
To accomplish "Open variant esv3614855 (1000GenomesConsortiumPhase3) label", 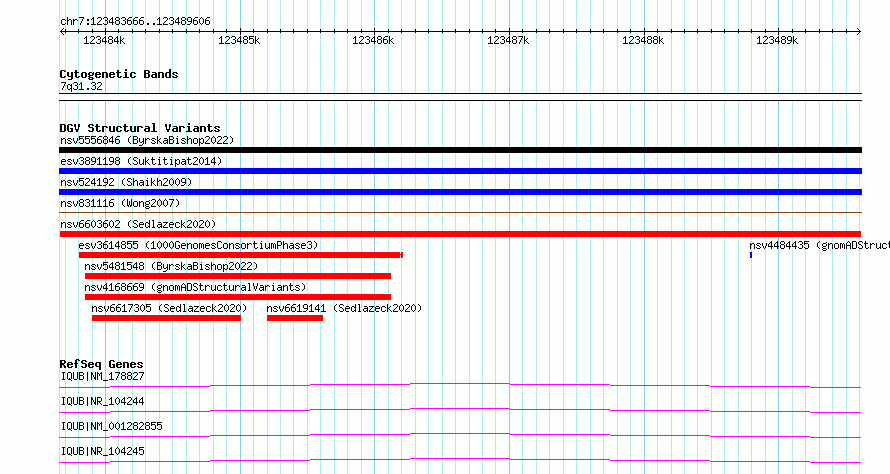I will [x=198, y=245].
